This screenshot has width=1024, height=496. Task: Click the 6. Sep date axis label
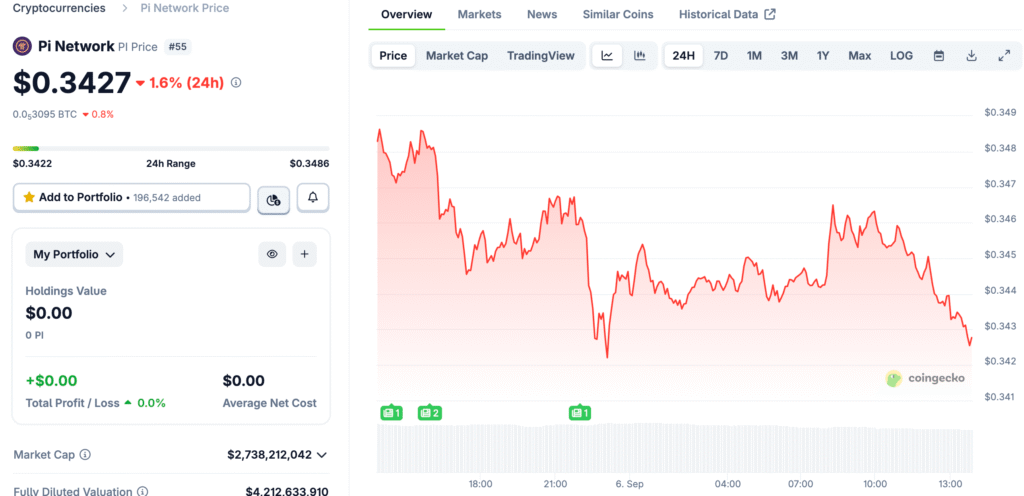pyautogui.click(x=630, y=484)
